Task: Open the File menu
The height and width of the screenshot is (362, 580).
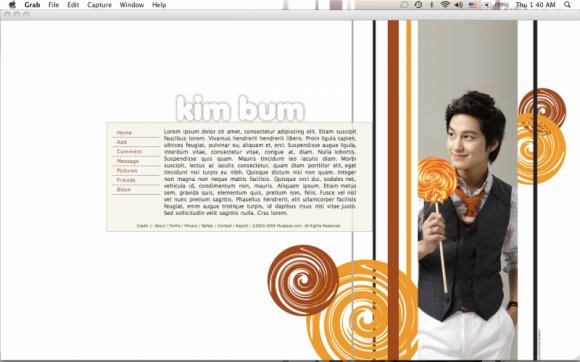Action: click(54, 5)
